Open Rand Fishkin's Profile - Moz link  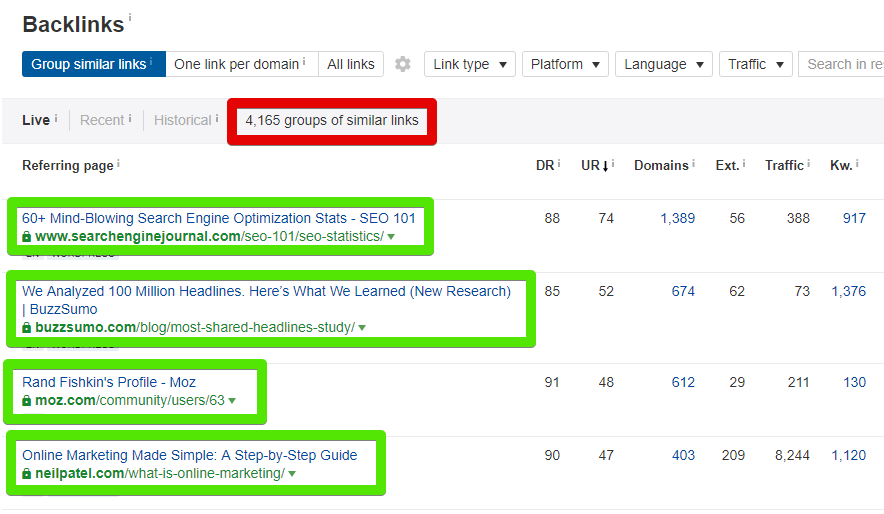point(109,382)
